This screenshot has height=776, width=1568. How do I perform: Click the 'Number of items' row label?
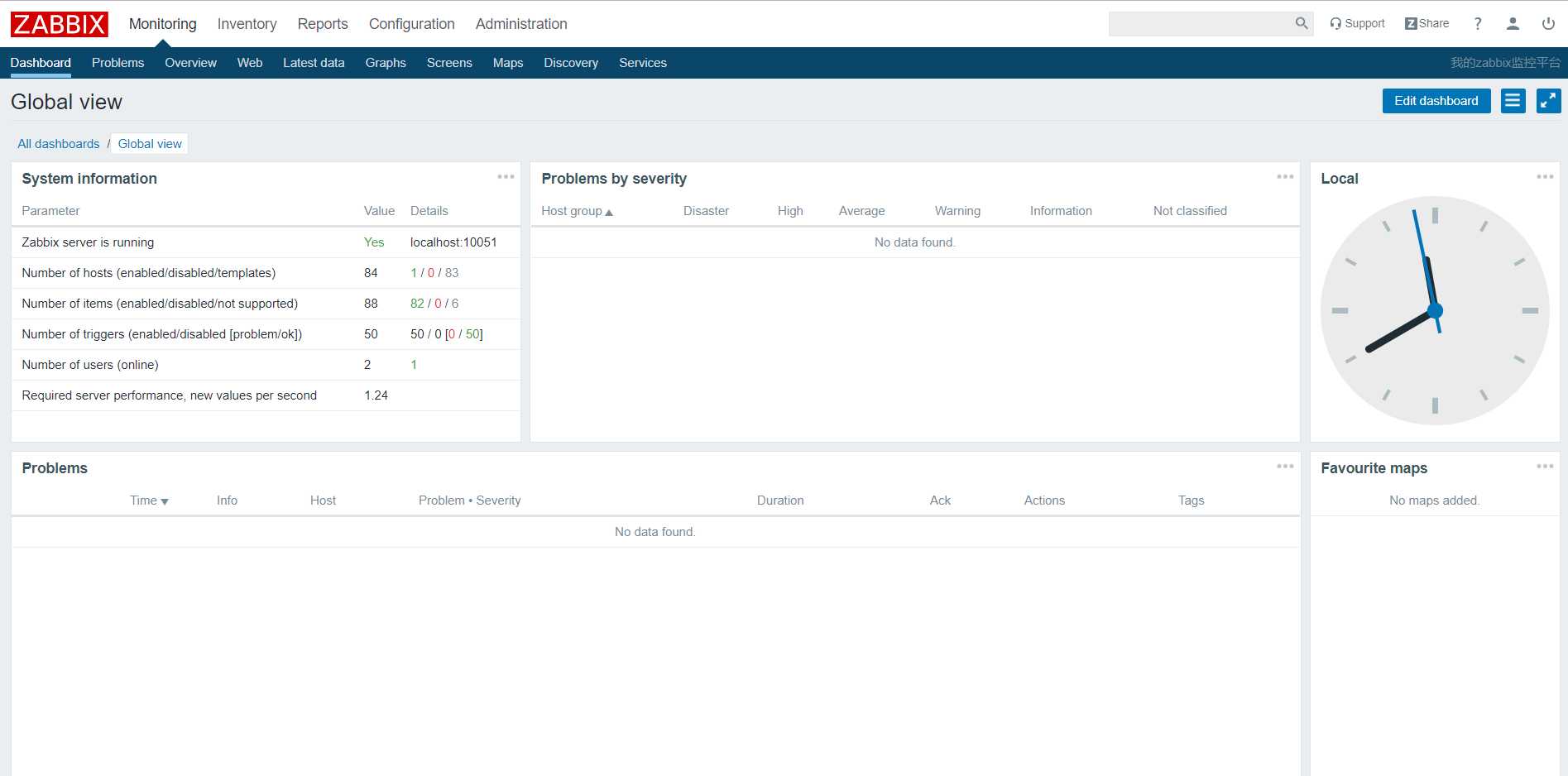click(160, 304)
